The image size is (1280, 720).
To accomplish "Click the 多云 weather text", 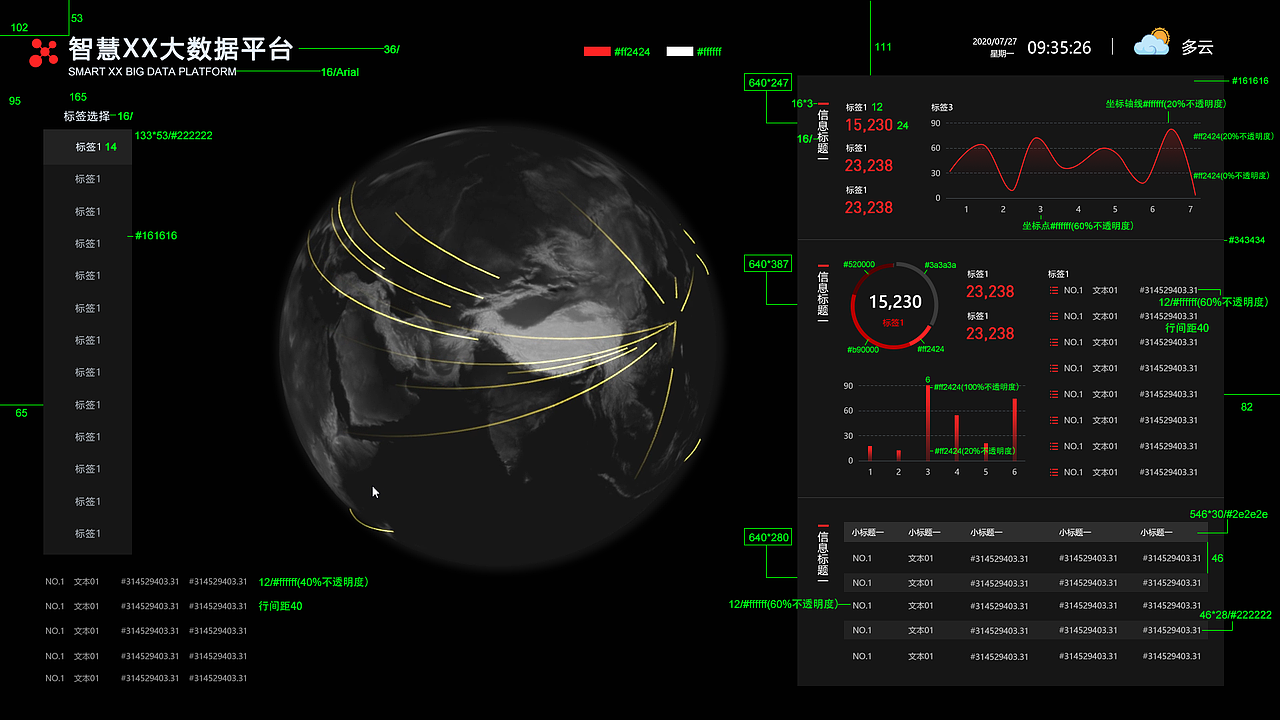I will click(x=1197, y=47).
